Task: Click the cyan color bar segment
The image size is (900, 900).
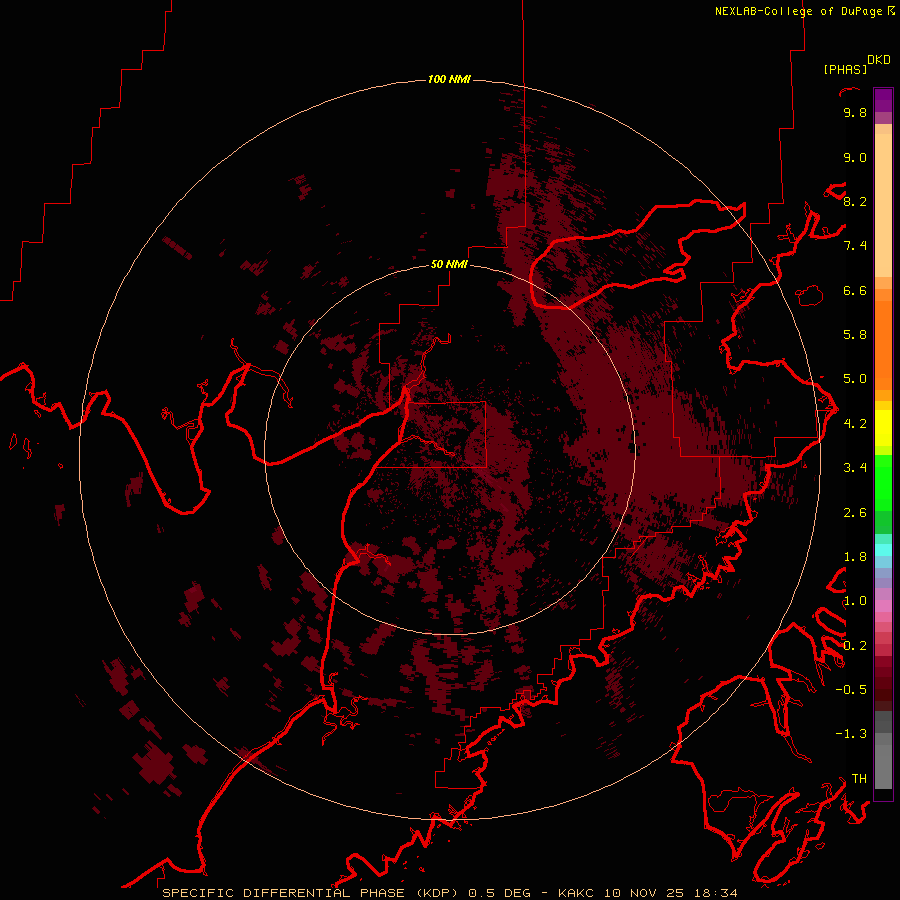Action: click(883, 549)
